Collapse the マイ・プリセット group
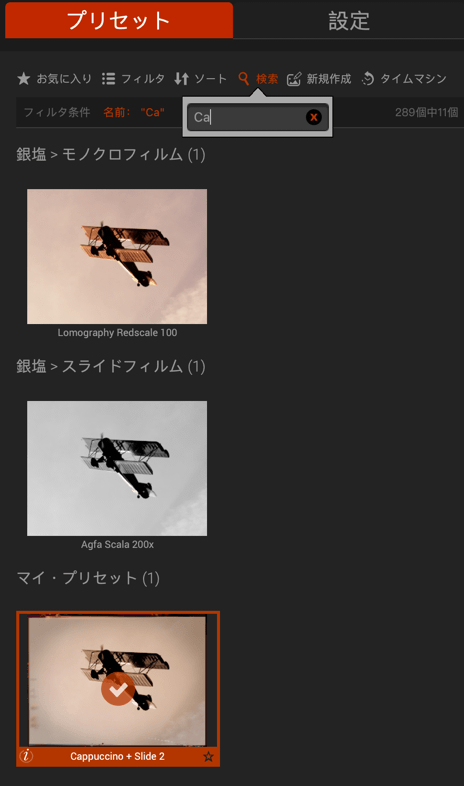 [x=88, y=578]
